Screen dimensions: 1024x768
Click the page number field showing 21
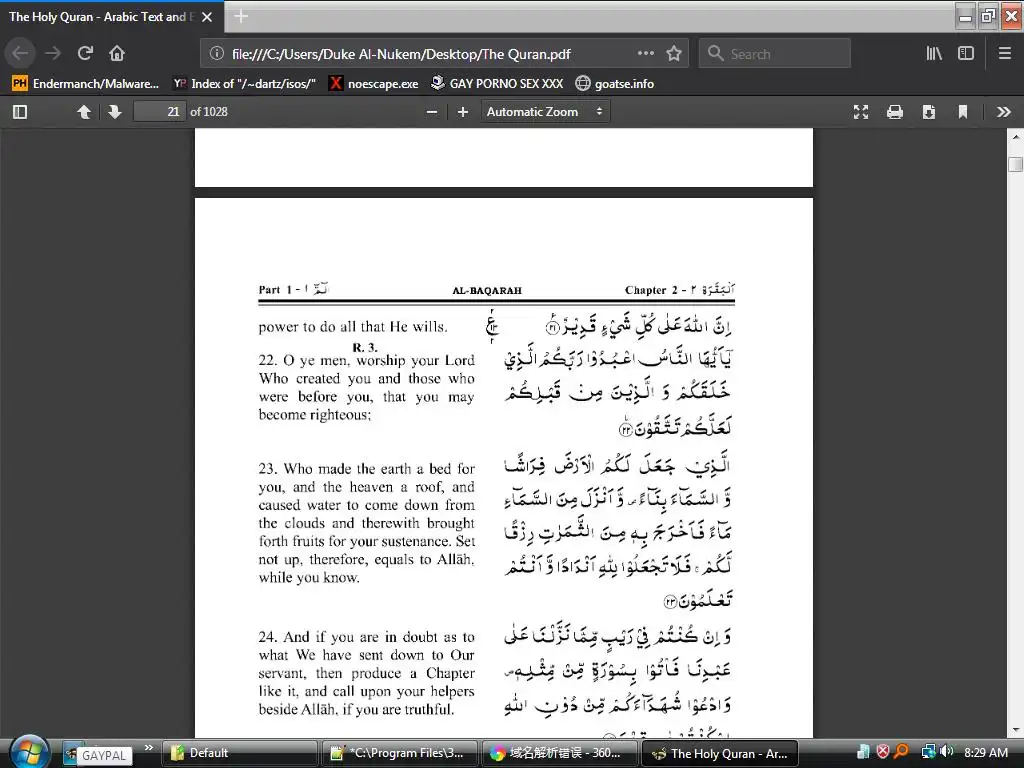tap(159, 112)
